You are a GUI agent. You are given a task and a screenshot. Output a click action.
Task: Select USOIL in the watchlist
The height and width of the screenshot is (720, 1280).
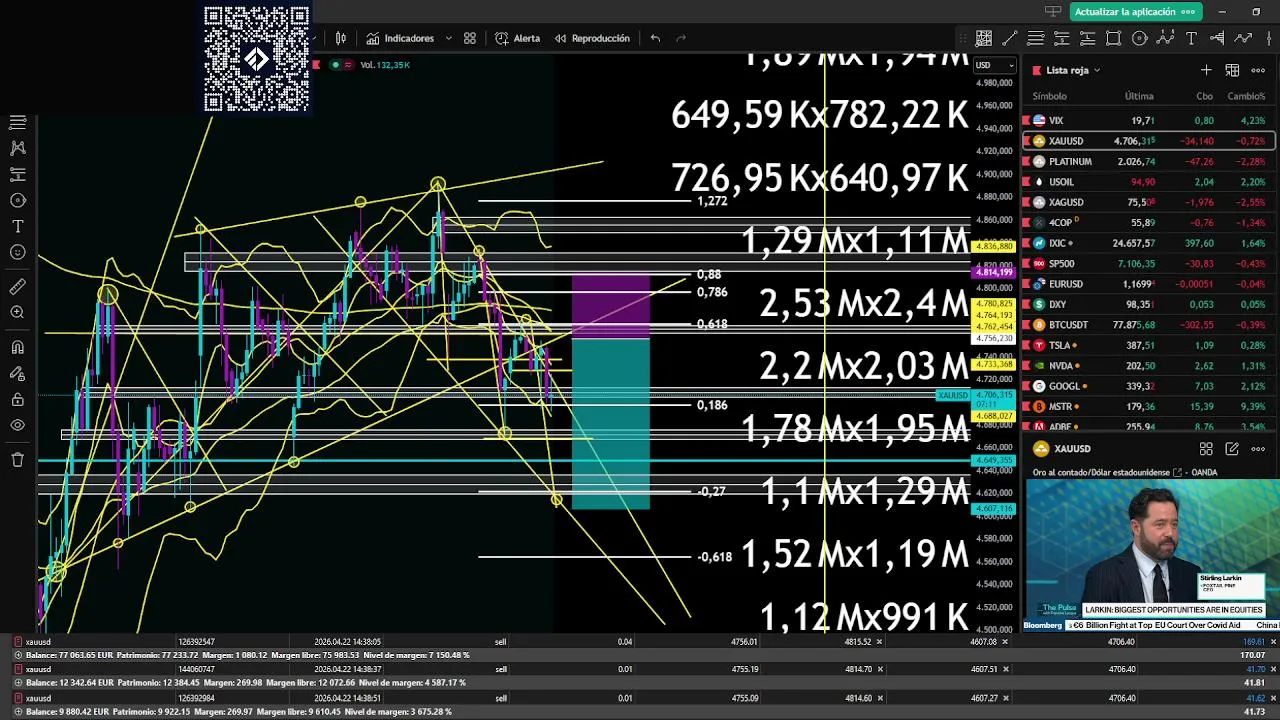[1148, 182]
